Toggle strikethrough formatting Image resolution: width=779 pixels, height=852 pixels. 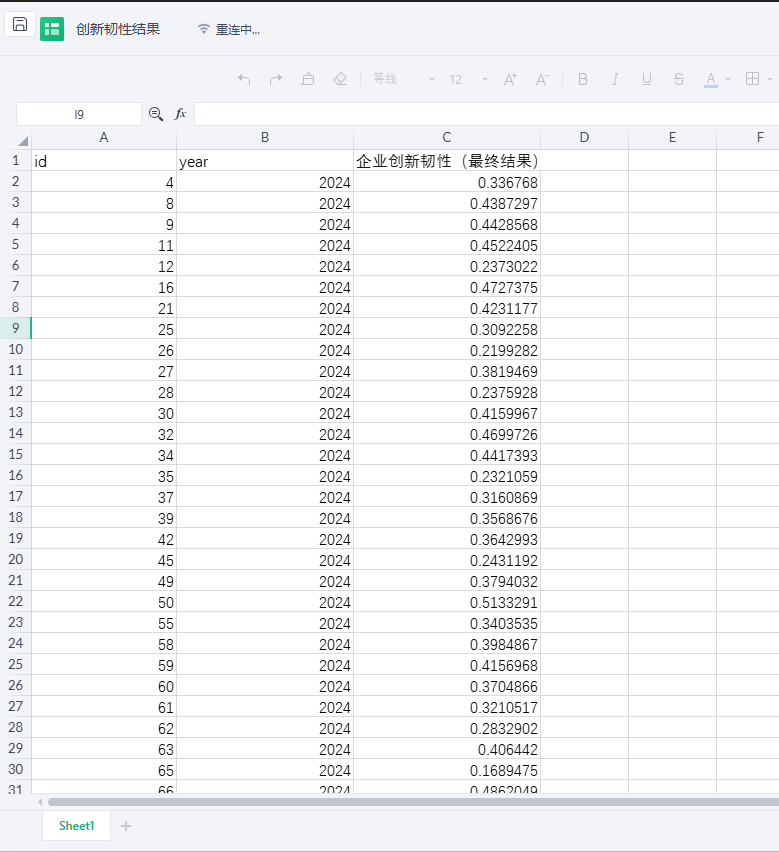coord(679,79)
